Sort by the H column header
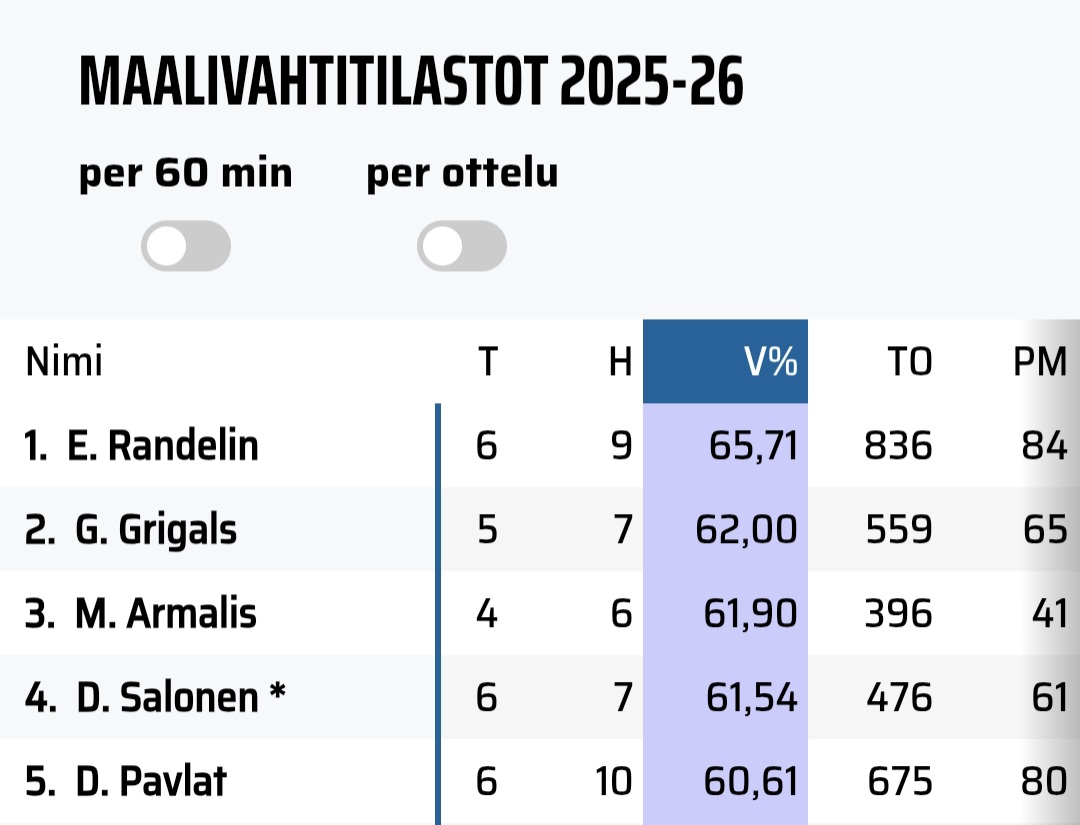Viewport: 1080px width, 825px height. (x=620, y=362)
